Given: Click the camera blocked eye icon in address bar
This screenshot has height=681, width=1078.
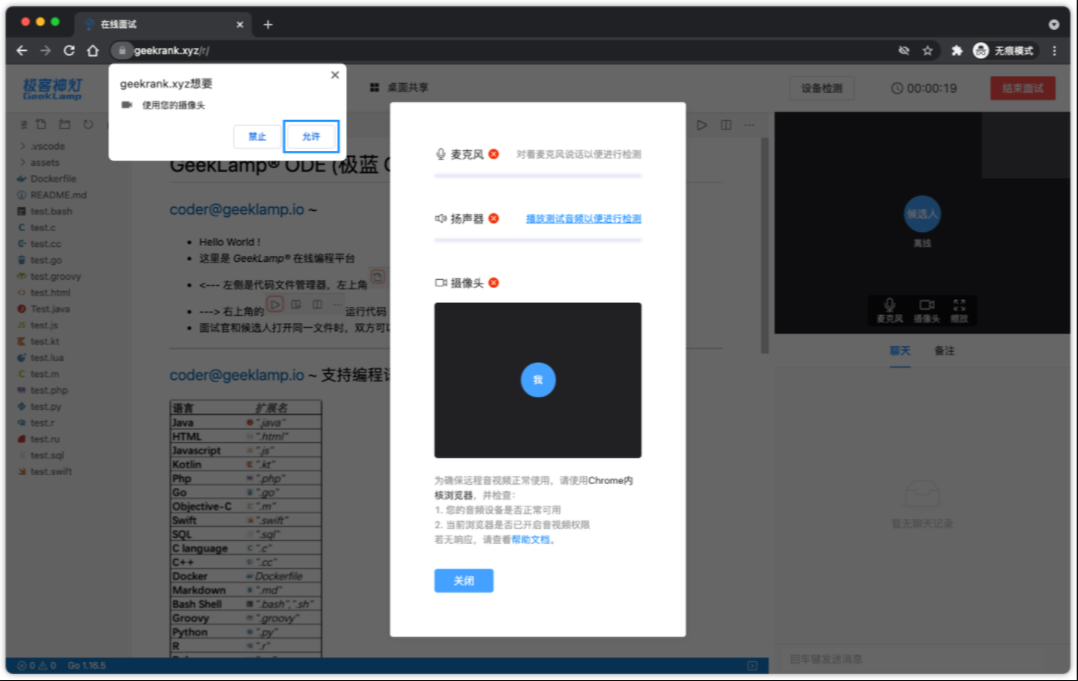Looking at the screenshot, I should [904, 50].
